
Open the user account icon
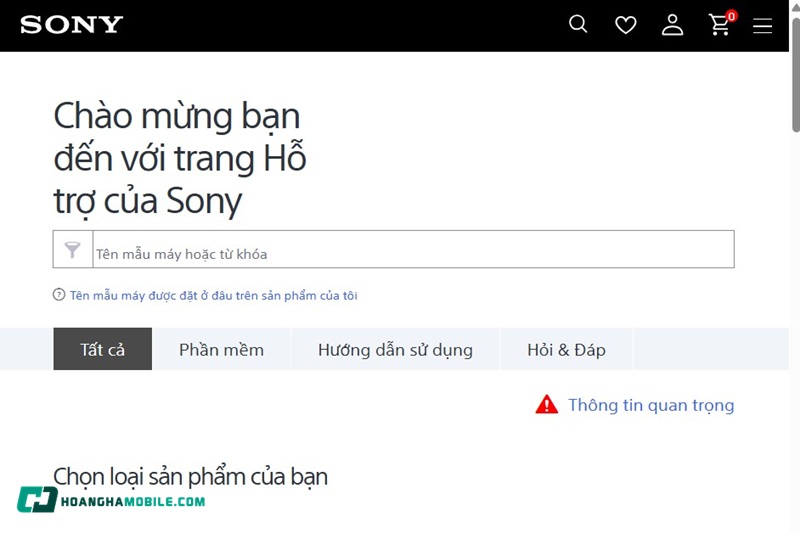coord(672,25)
